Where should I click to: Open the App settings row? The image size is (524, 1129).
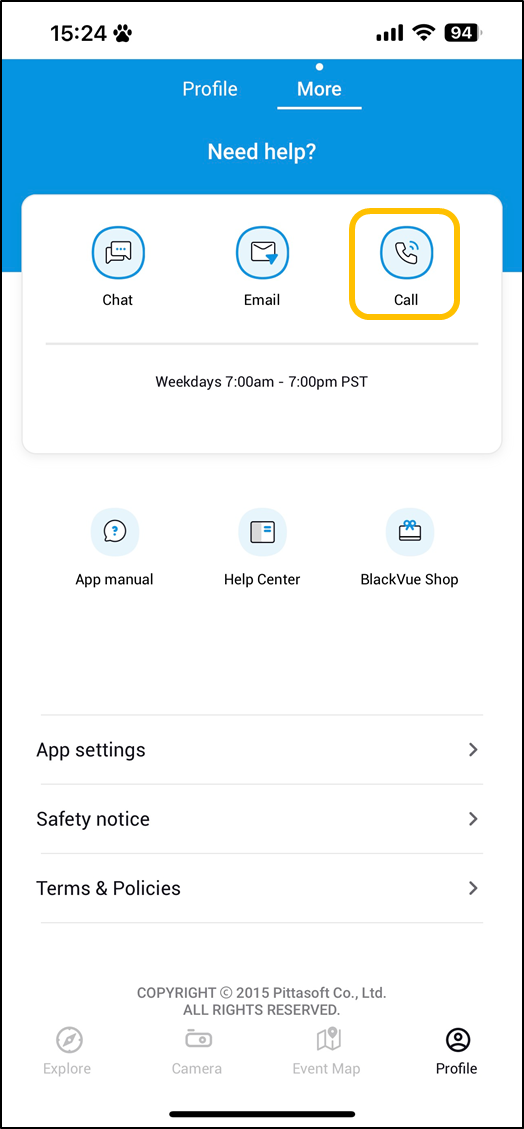262,750
